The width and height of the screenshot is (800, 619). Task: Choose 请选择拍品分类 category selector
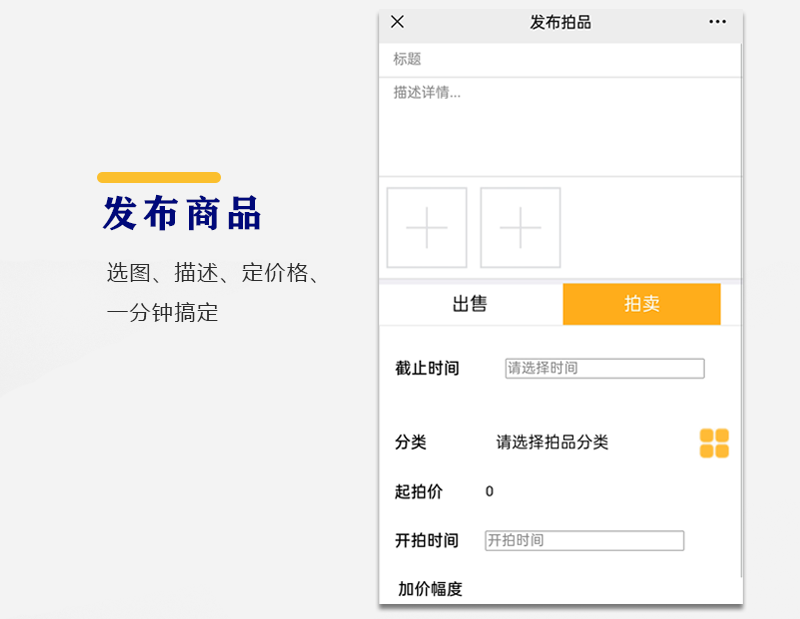[x=552, y=442]
